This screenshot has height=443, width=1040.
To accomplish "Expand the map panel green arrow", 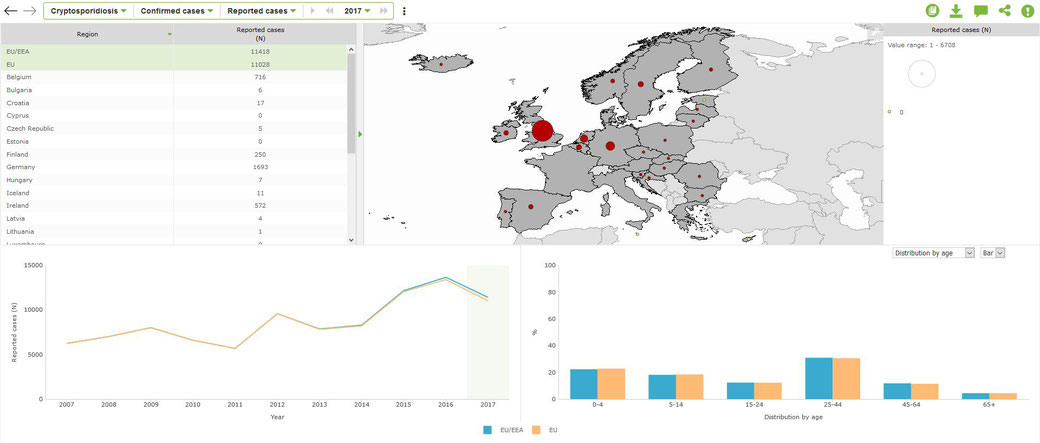I will (360, 134).
